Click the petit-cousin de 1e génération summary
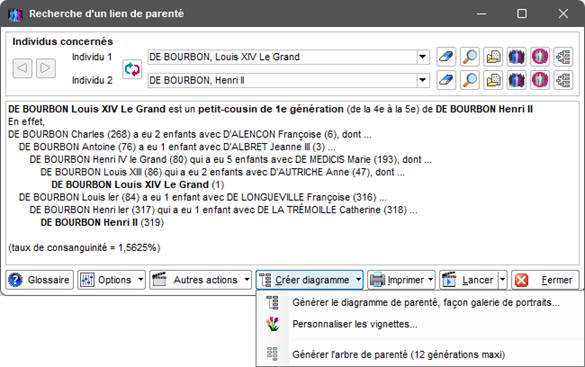Image resolution: width=585 pixels, height=367 pixels. pyautogui.click(x=270, y=109)
